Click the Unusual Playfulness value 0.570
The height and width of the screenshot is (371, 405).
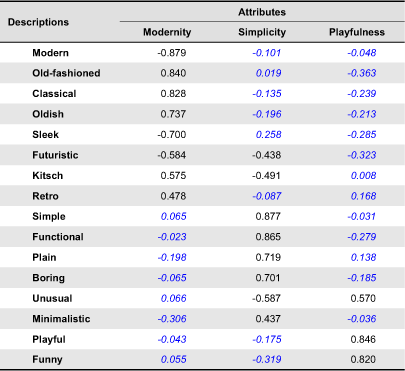[x=363, y=298]
